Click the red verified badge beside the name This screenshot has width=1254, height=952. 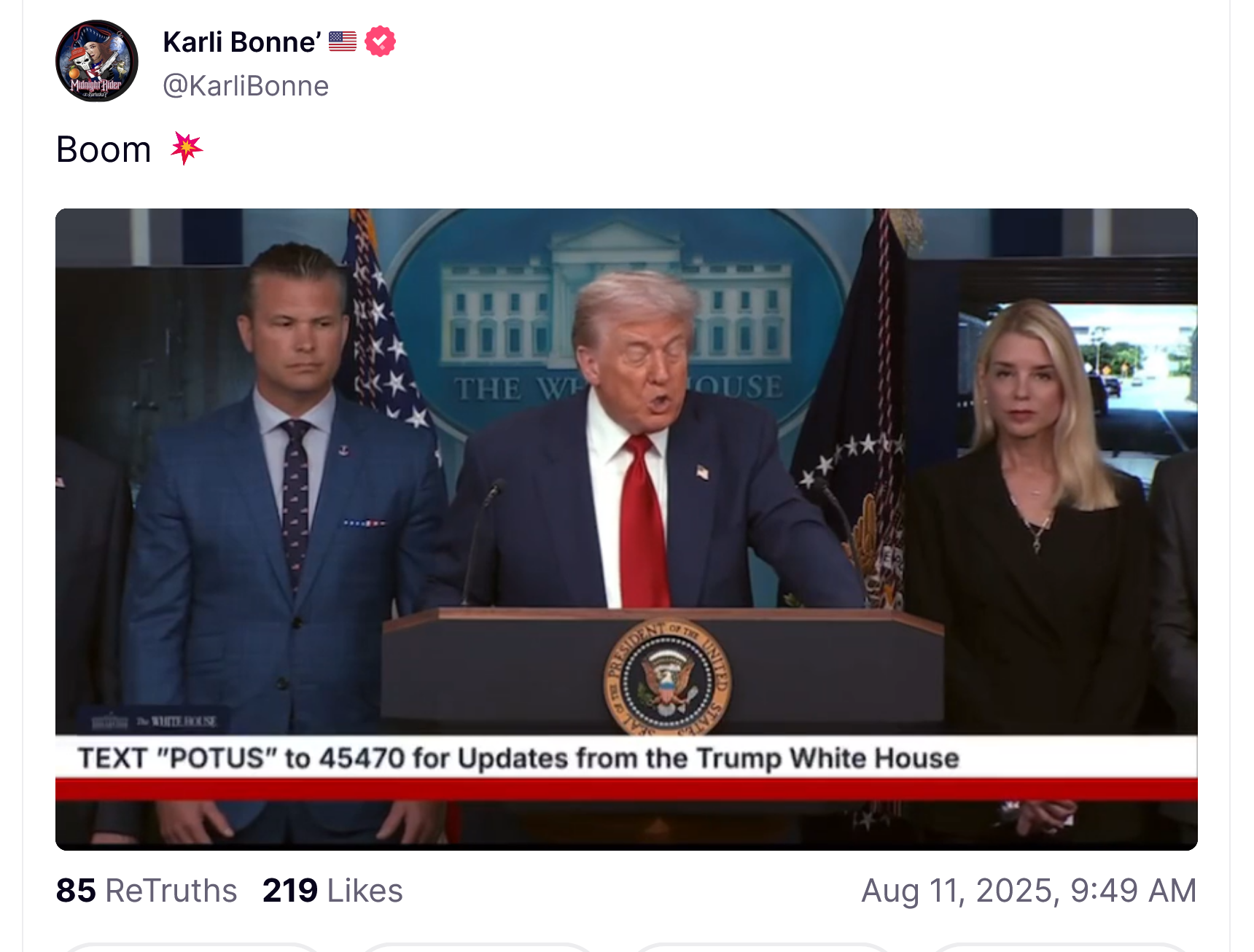(380, 42)
